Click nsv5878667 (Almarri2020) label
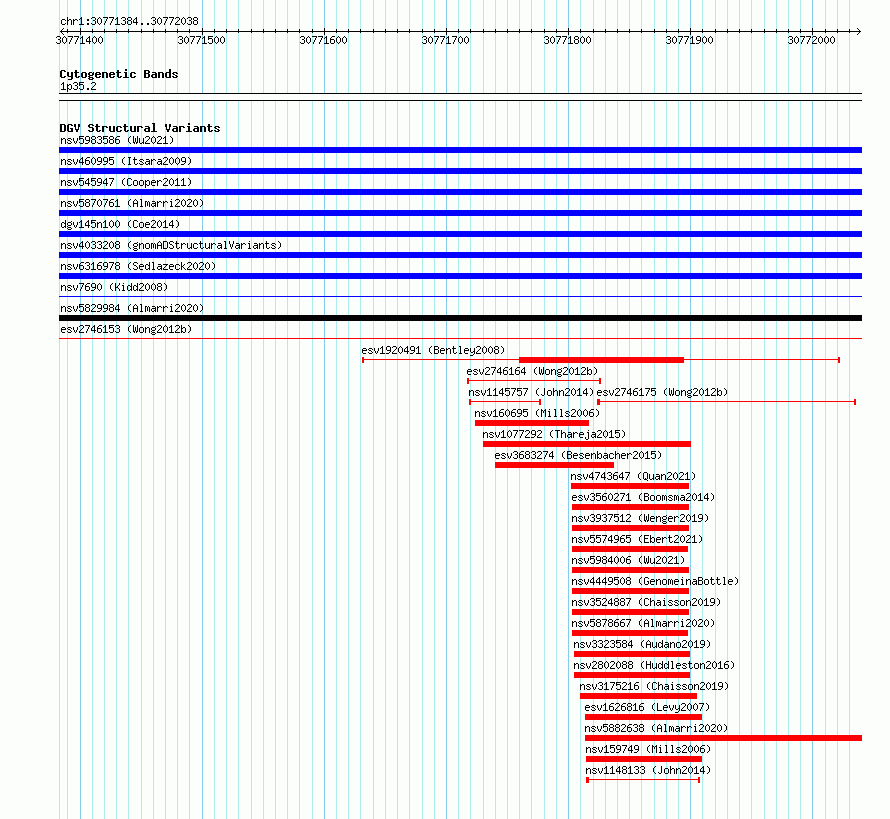 [x=643, y=623]
